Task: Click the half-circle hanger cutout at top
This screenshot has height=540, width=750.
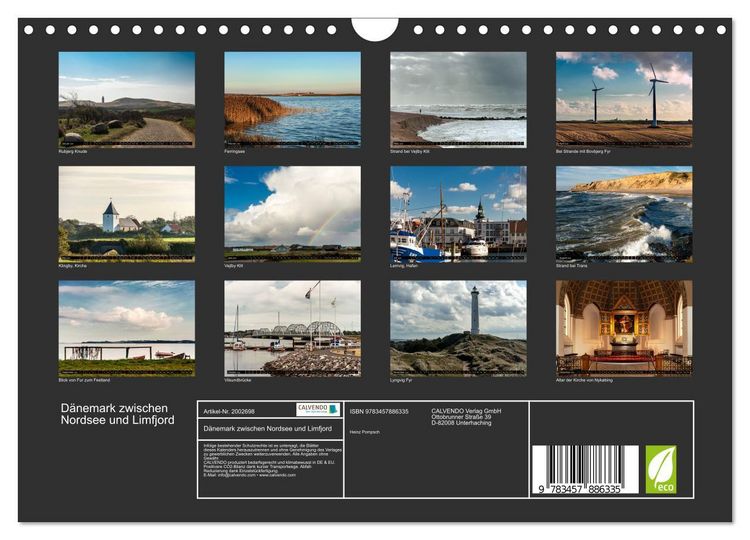Action: point(375,29)
